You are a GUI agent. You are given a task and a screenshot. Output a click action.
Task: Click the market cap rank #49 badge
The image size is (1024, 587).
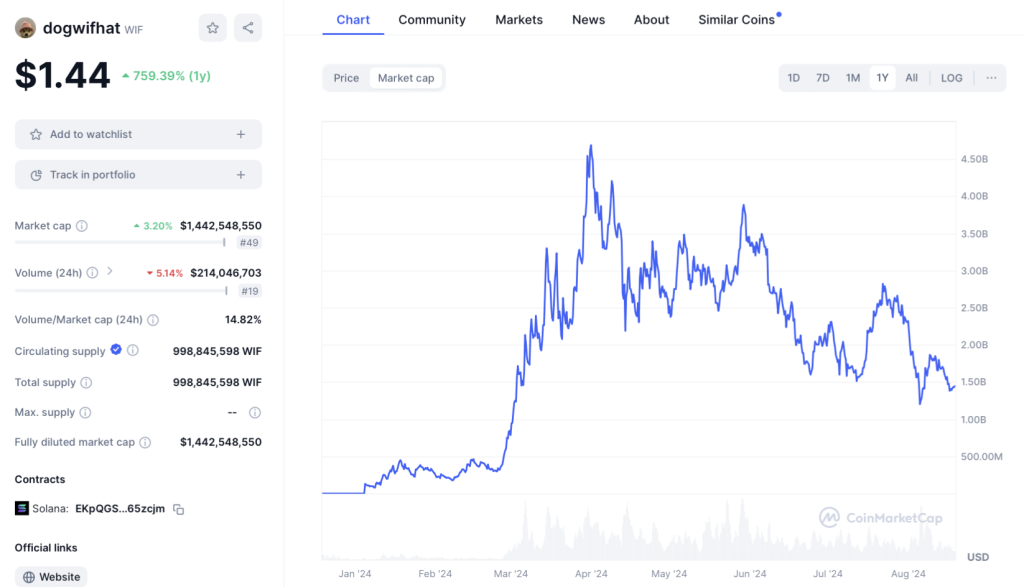click(249, 243)
